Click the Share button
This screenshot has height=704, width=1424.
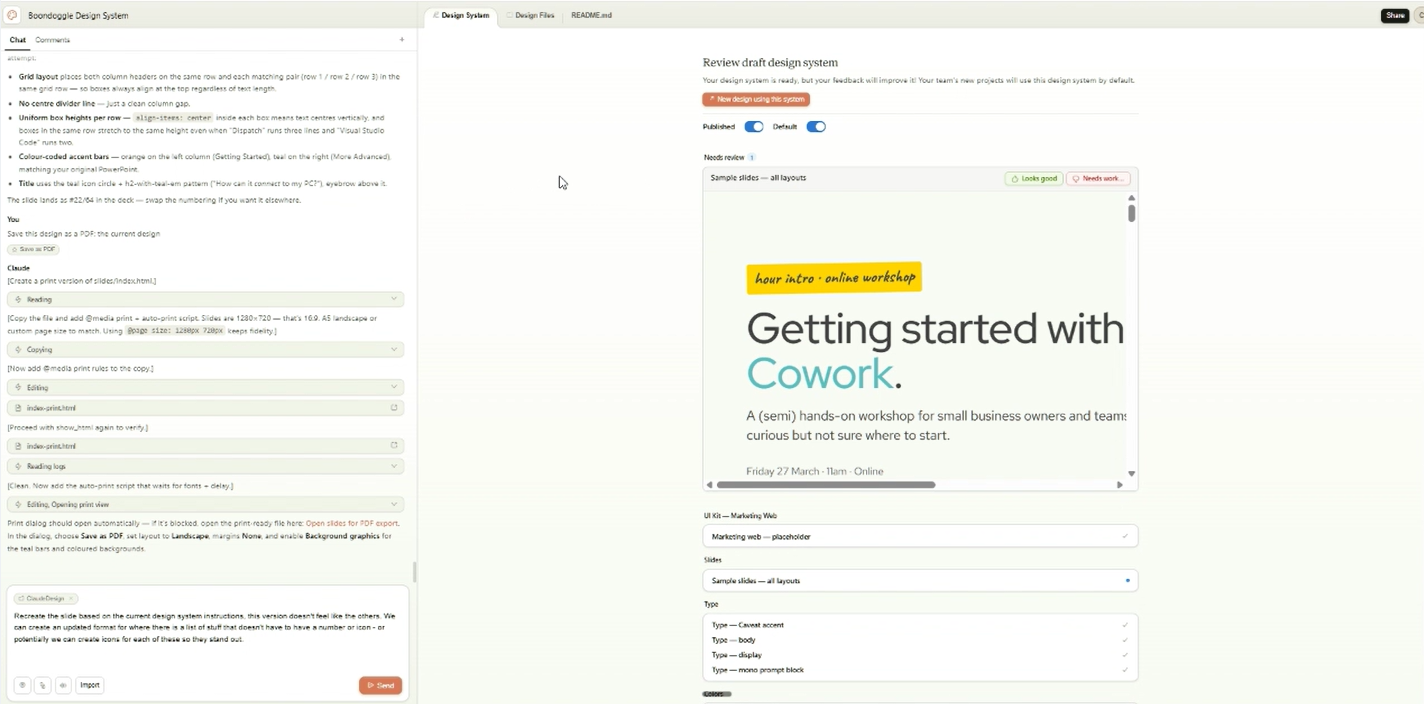click(x=1394, y=15)
